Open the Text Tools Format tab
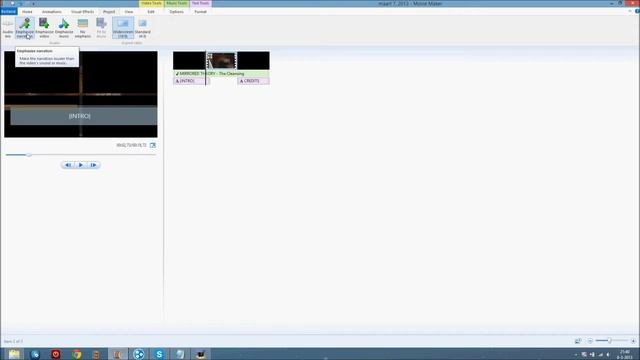The height and width of the screenshot is (360, 640). click(200, 12)
